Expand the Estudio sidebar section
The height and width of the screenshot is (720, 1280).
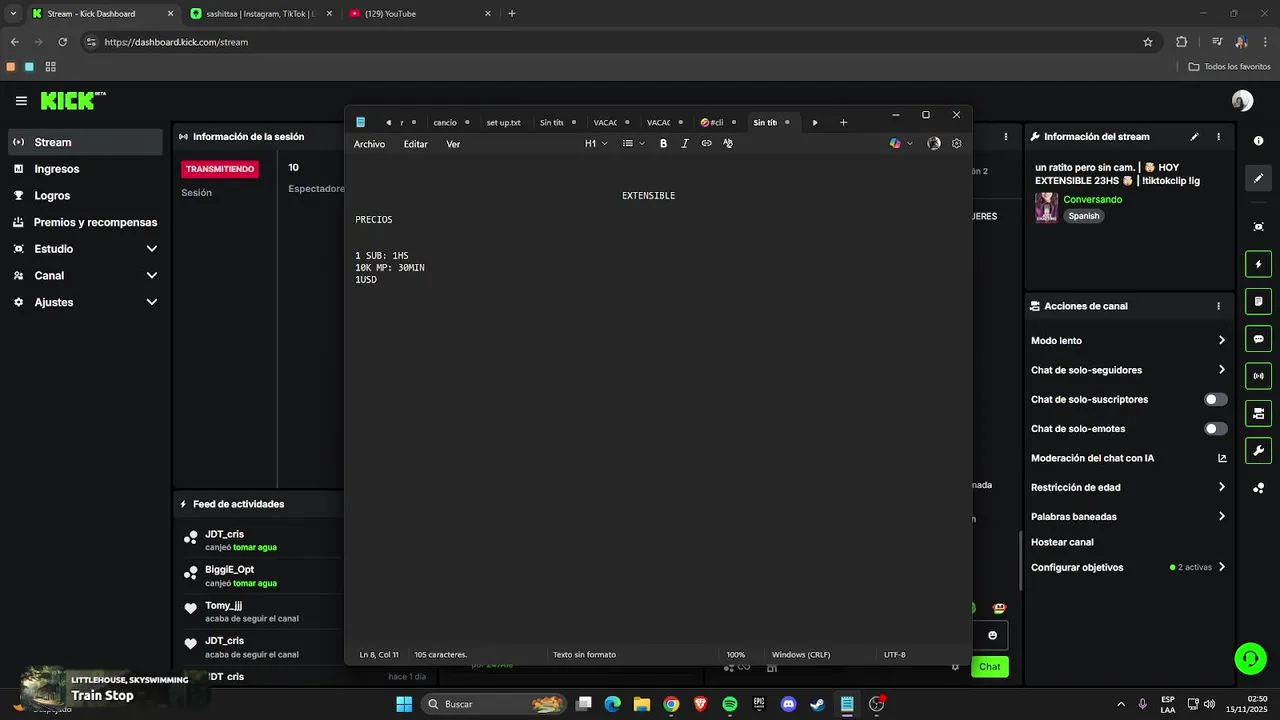pos(85,249)
